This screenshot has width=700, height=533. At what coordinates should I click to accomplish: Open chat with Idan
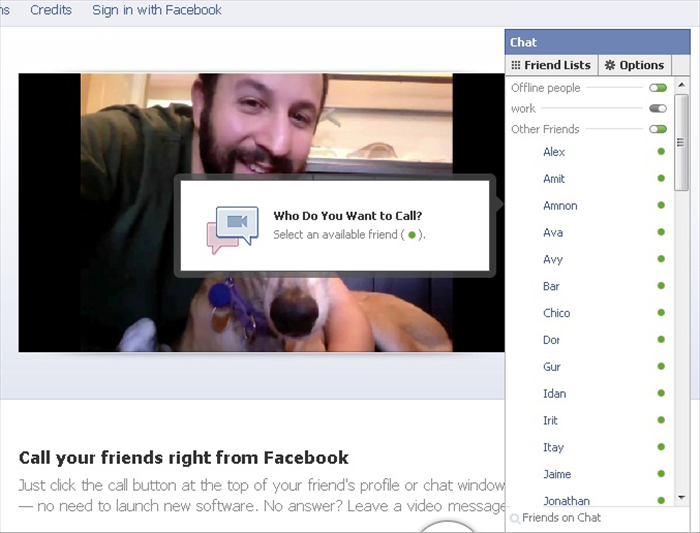point(554,393)
